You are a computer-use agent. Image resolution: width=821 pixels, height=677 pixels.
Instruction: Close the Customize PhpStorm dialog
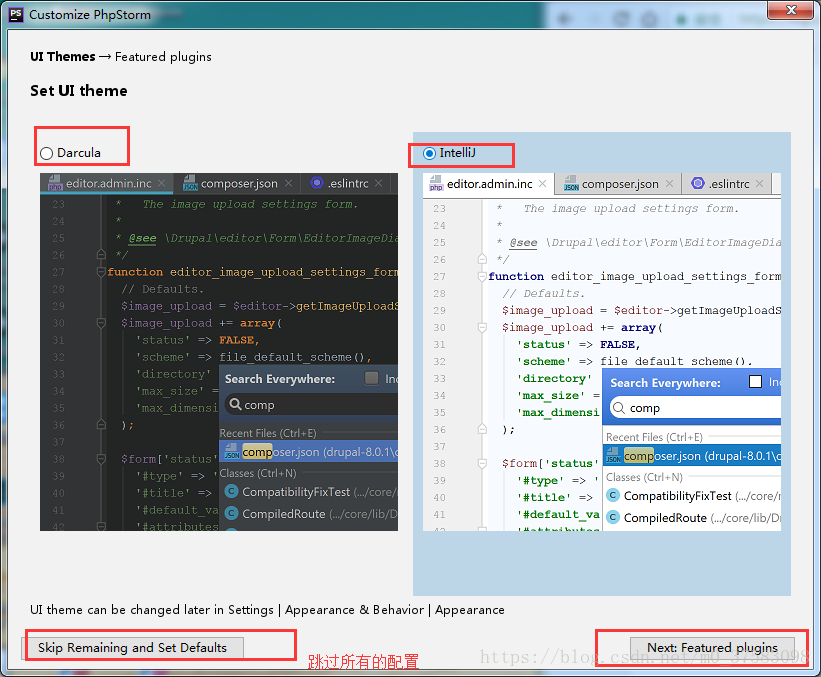791,10
